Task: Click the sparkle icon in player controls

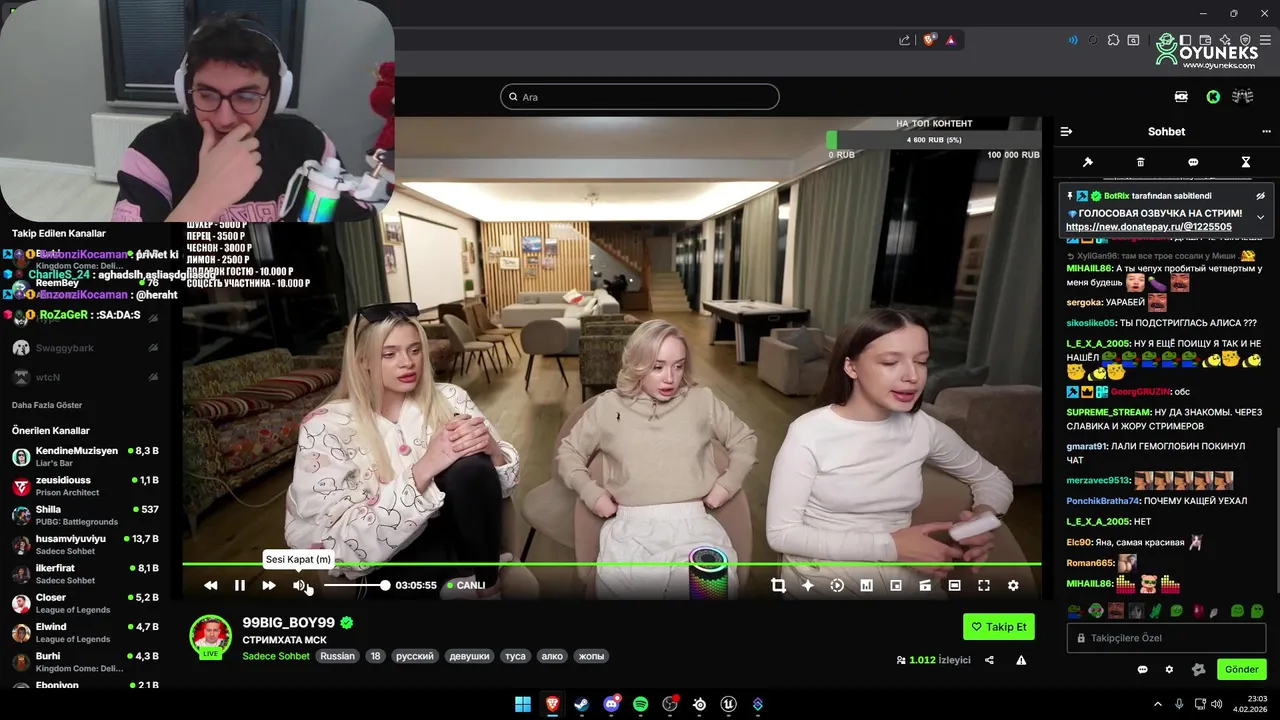Action: (808, 585)
